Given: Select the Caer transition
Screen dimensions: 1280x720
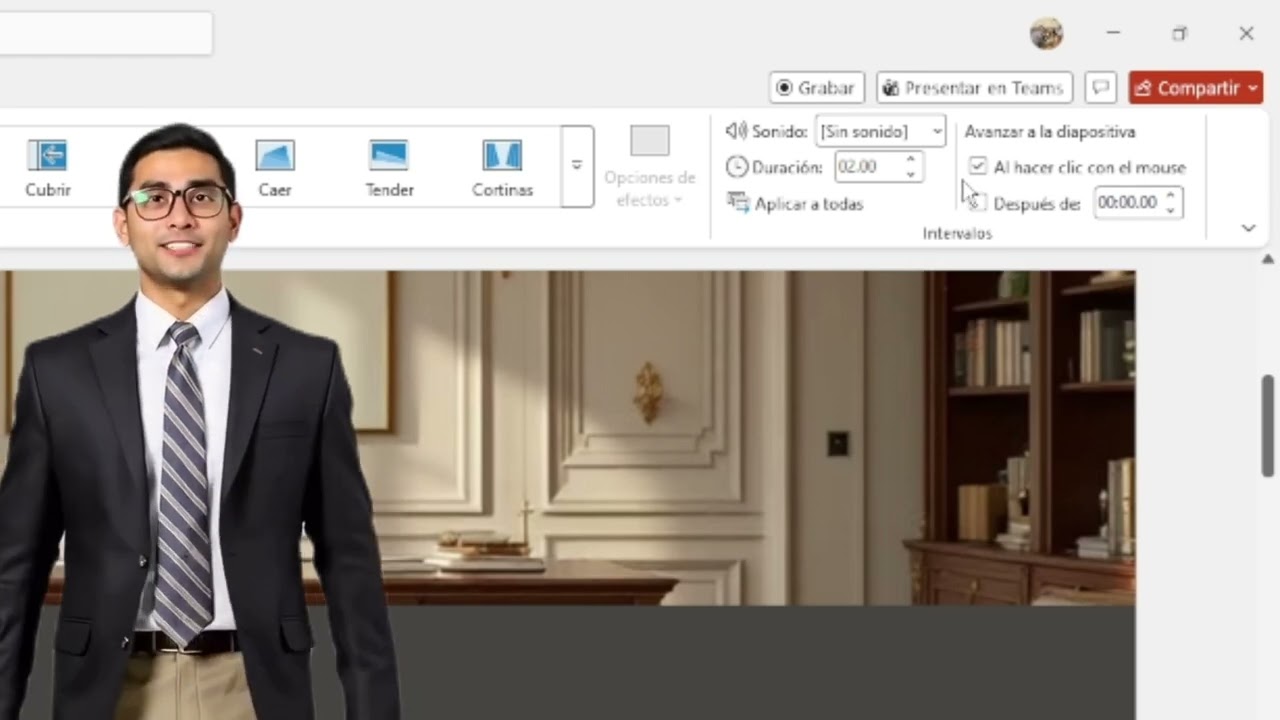Looking at the screenshot, I should point(275,167).
